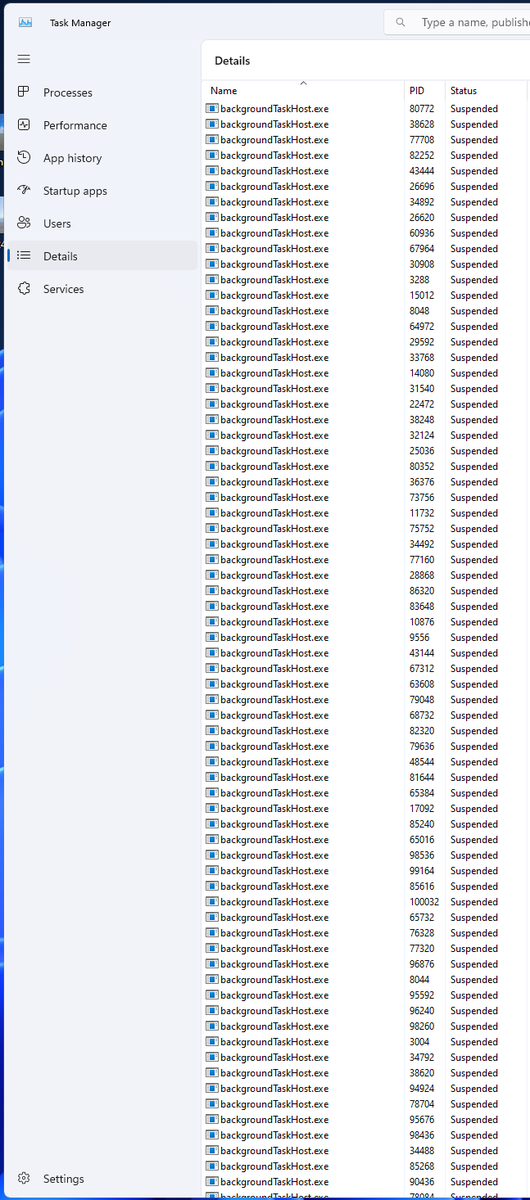The height and width of the screenshot is (1200, 530).
Task: Click the search magnifier icon
Action: tap(401, 22)
